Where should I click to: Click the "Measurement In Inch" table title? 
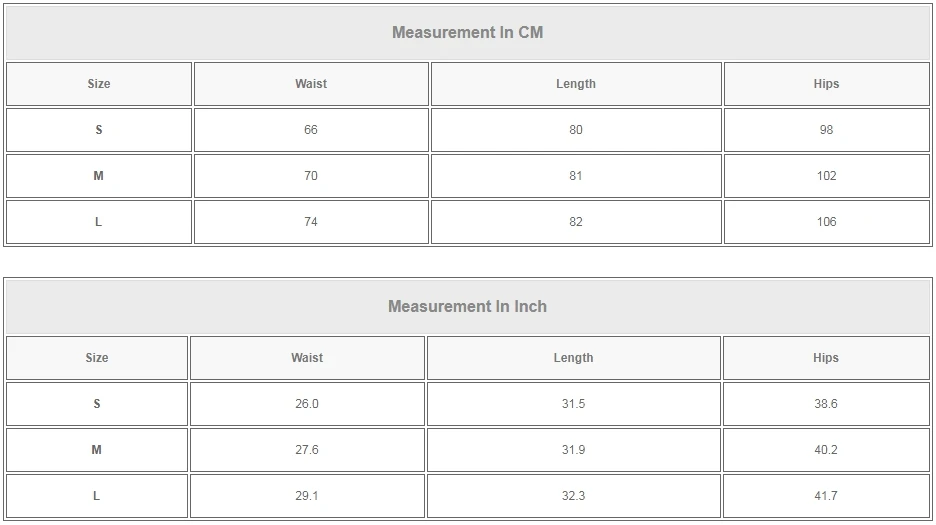coord(467,306)
